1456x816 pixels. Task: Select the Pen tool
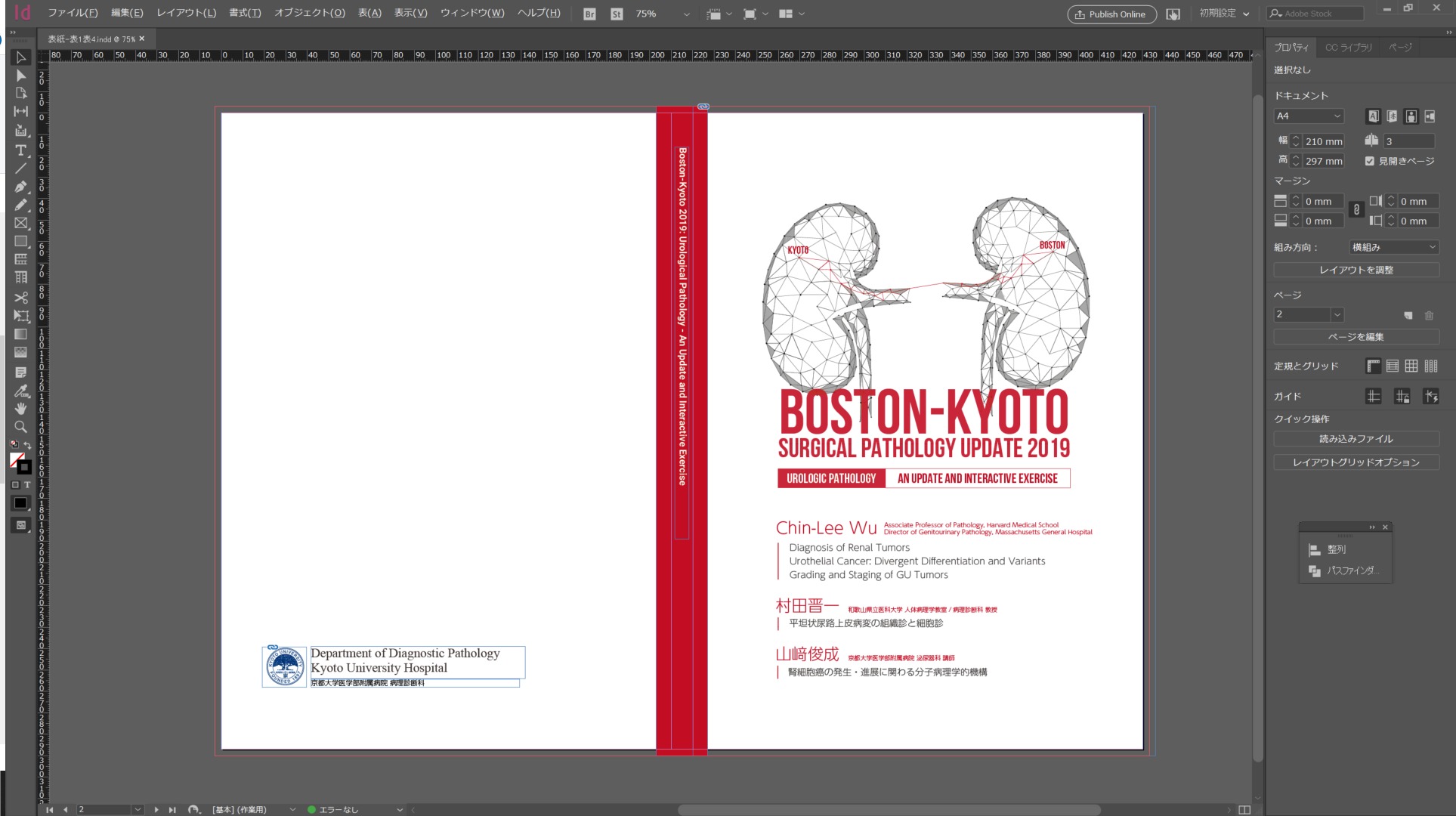[20, 187]
